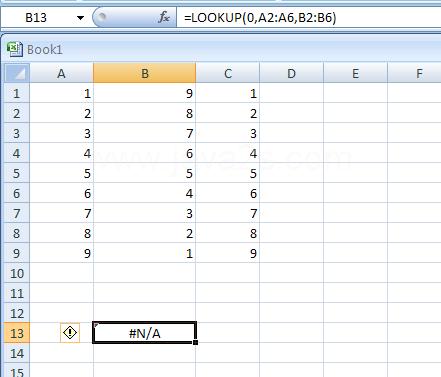Select column B header
This screenshot has height=377, width=441.
pos(145,73)
